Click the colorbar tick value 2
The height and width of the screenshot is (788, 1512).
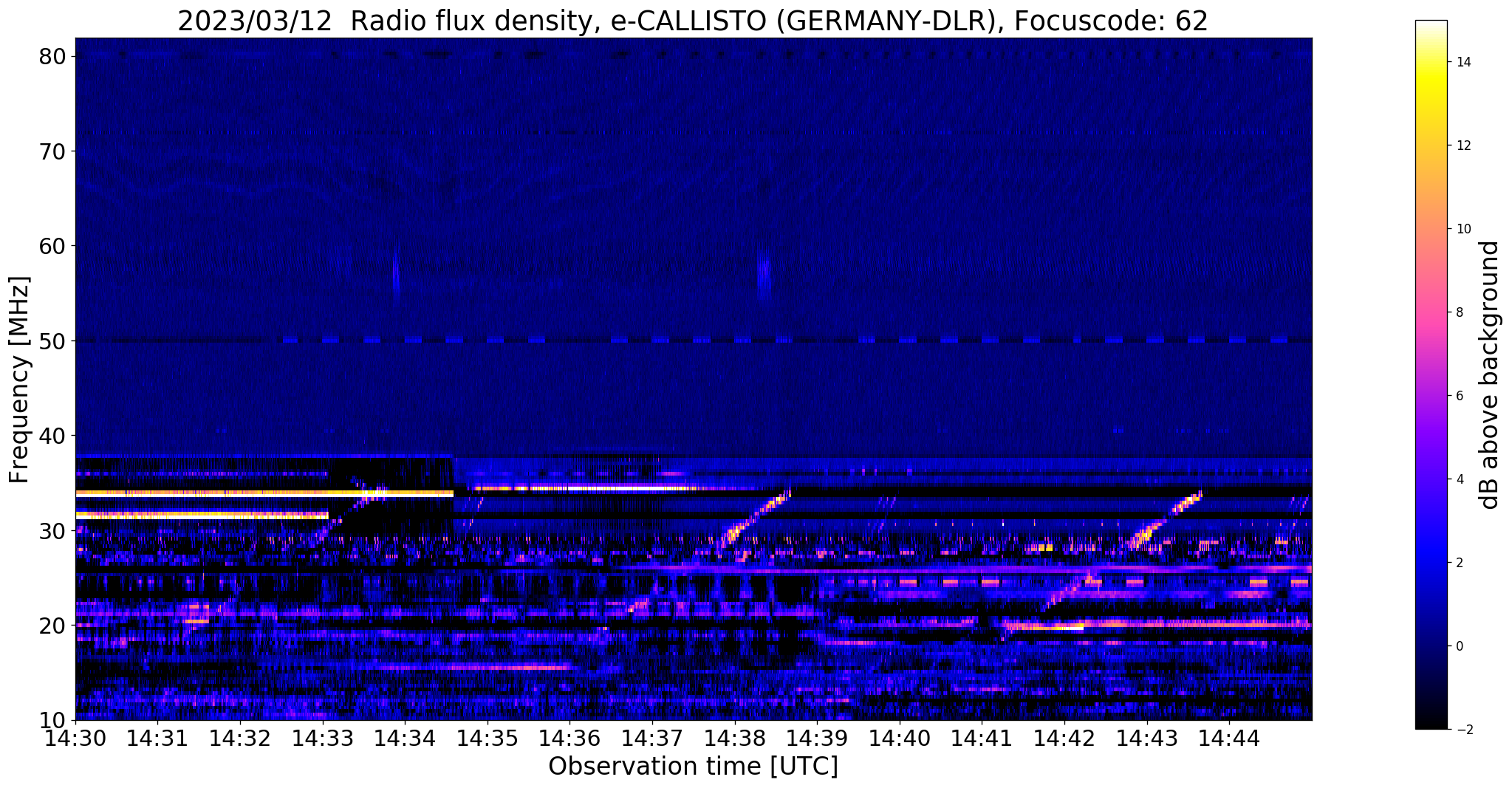click(x=1459, y=563)
